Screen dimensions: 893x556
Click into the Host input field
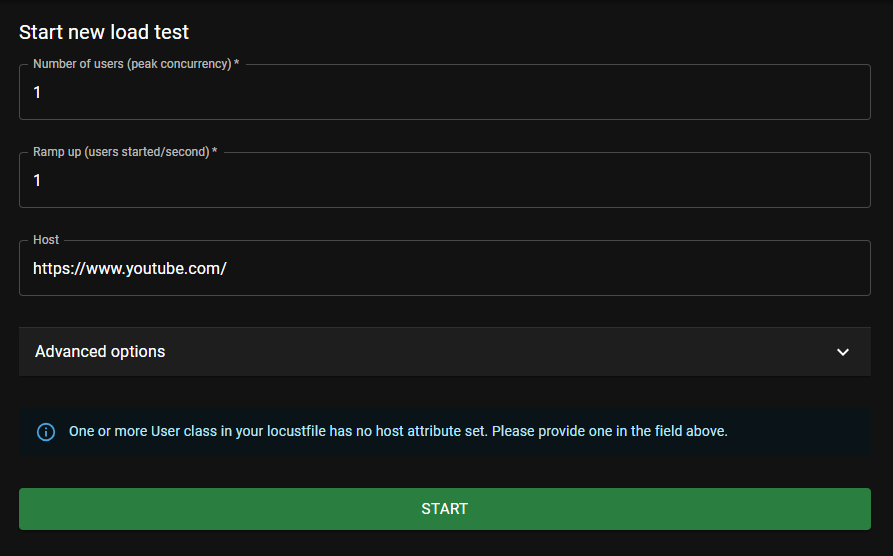[444, 268]
